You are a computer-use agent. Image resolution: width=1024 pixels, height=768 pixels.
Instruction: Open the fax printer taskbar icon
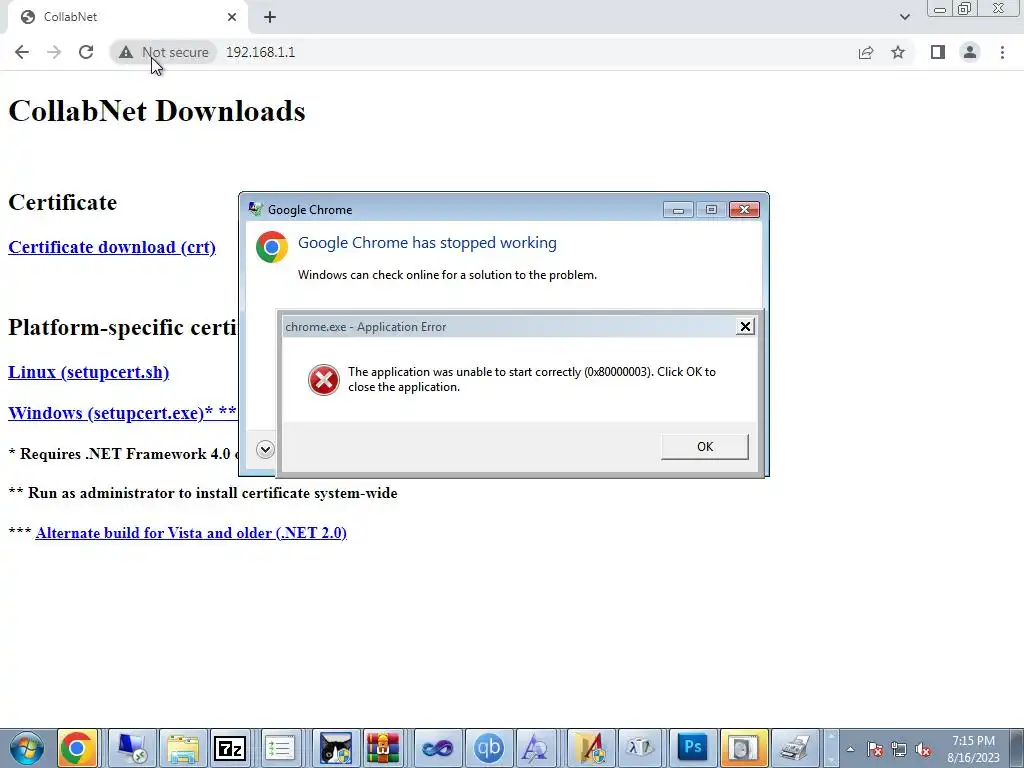click(x=794, y=748)
